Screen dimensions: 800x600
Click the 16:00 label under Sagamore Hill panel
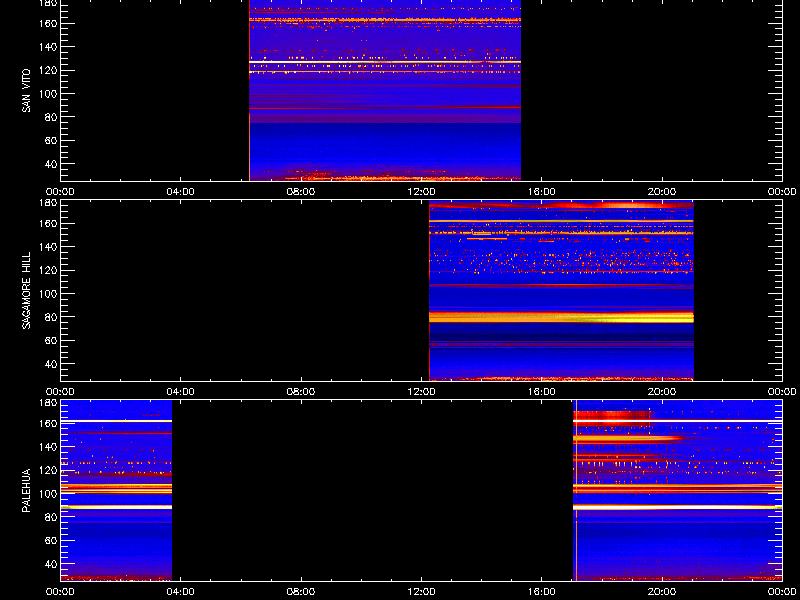tap(542, 392)
